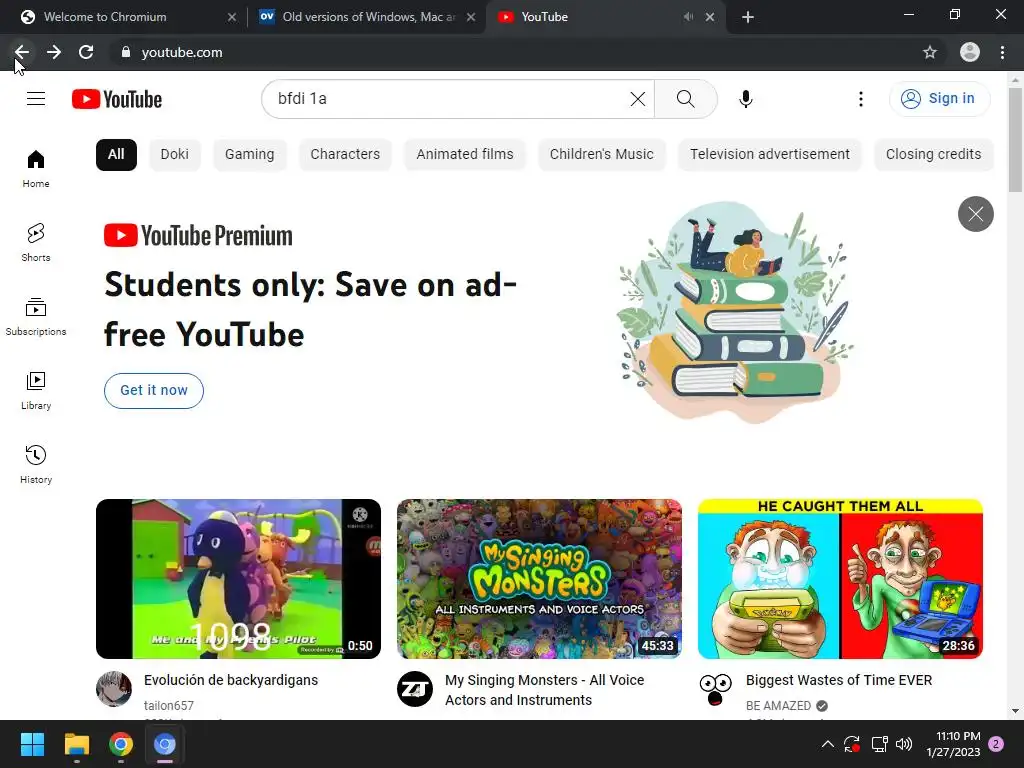Open the taskbar clock and date

[953, 744]
